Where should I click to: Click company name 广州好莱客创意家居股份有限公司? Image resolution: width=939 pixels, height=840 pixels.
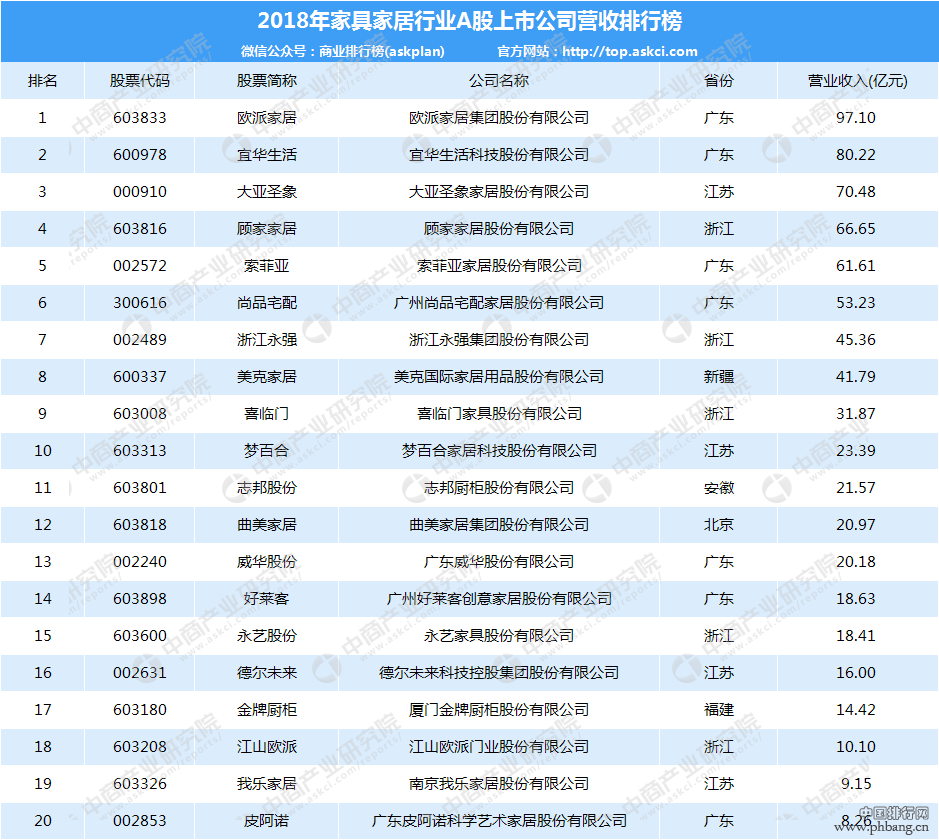click(499, 599)
